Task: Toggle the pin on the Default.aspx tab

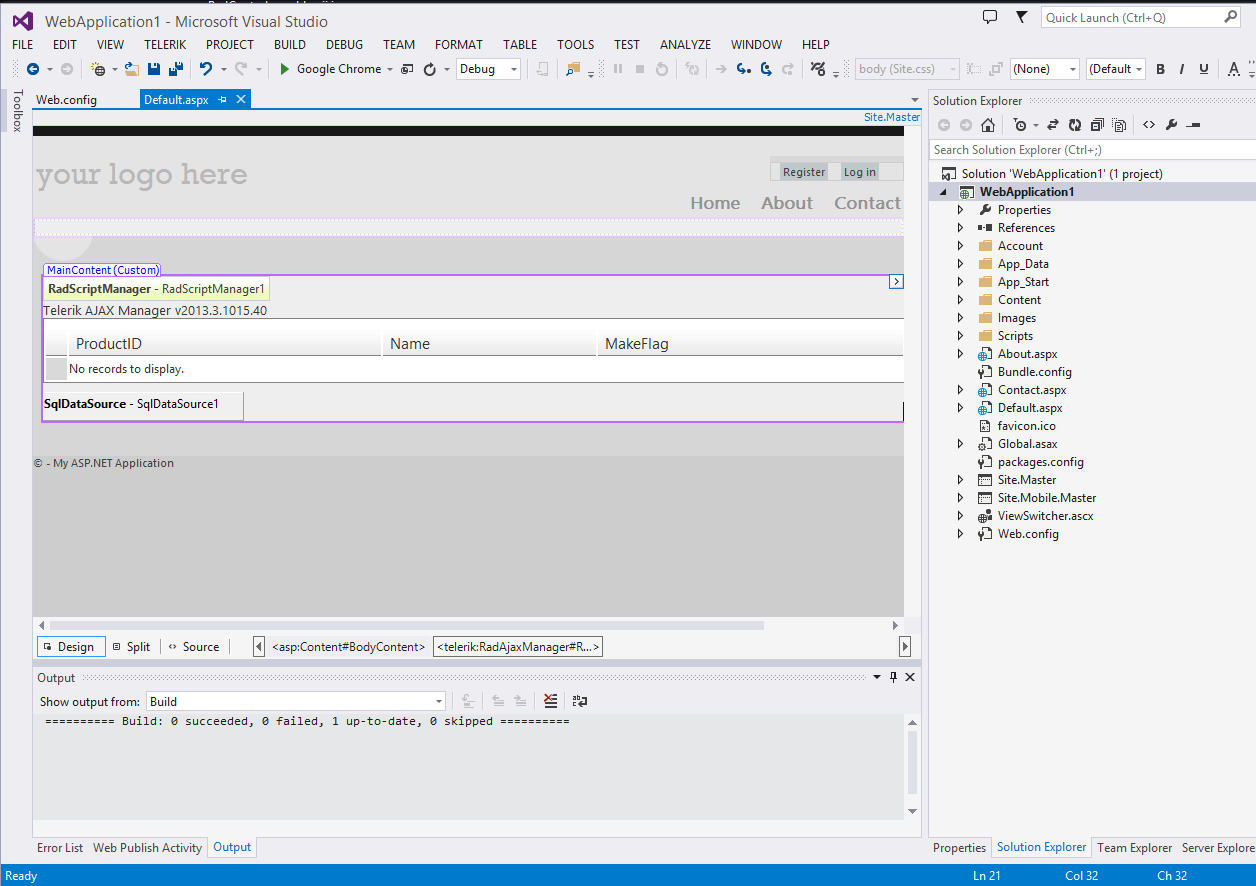Action: point(222,100)
